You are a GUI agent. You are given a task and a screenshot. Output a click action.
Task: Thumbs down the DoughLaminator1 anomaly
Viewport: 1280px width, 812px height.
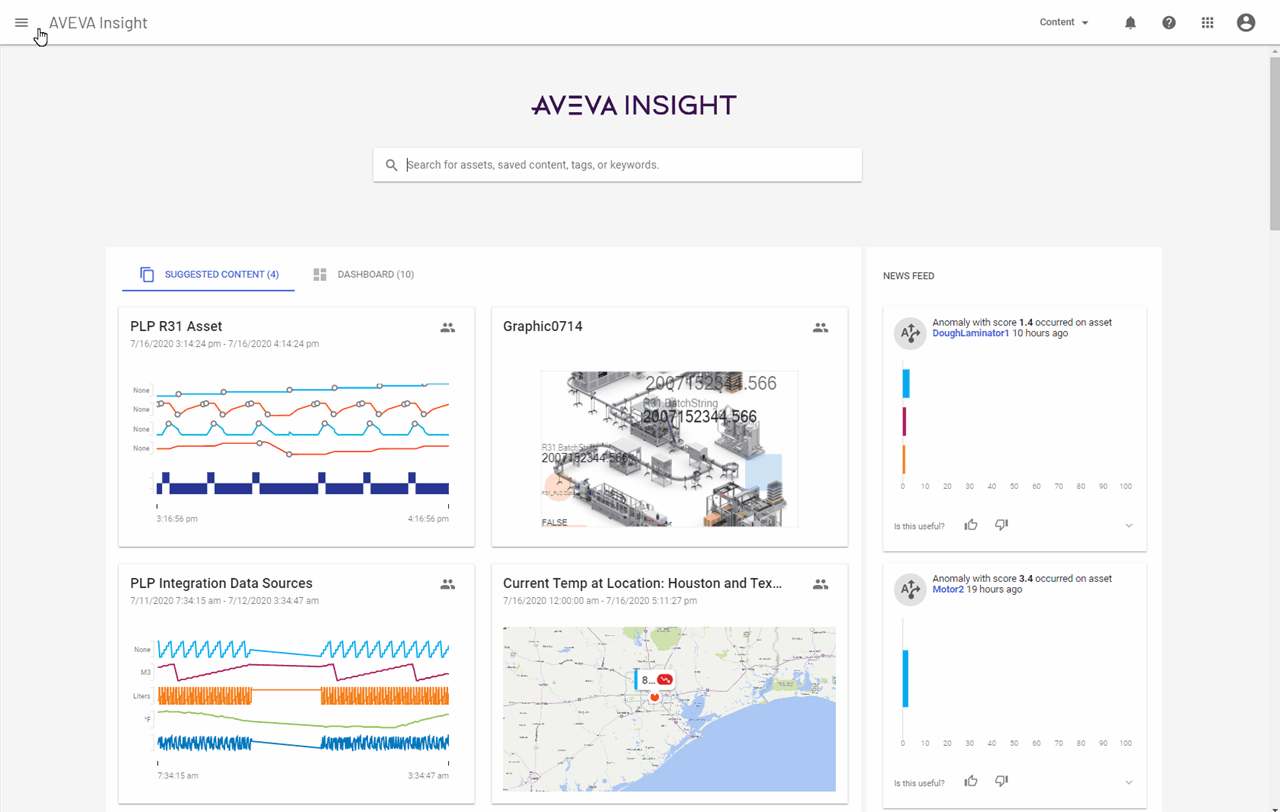click(x=1001, y=525)
